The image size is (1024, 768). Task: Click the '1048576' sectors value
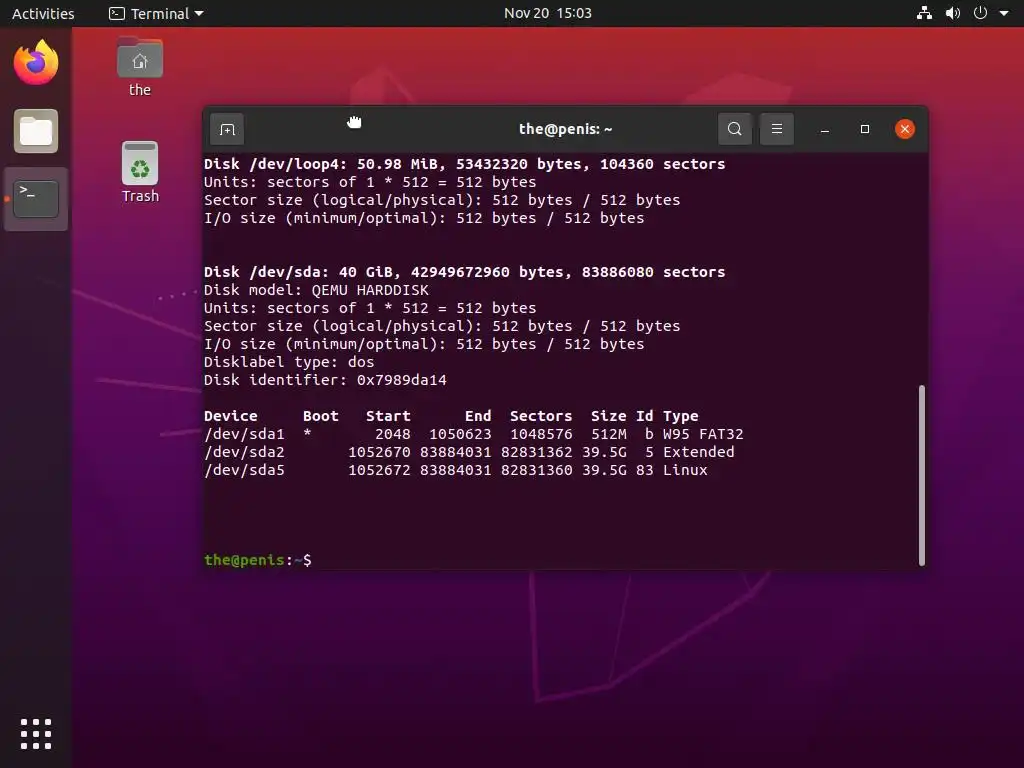(541, 434)
